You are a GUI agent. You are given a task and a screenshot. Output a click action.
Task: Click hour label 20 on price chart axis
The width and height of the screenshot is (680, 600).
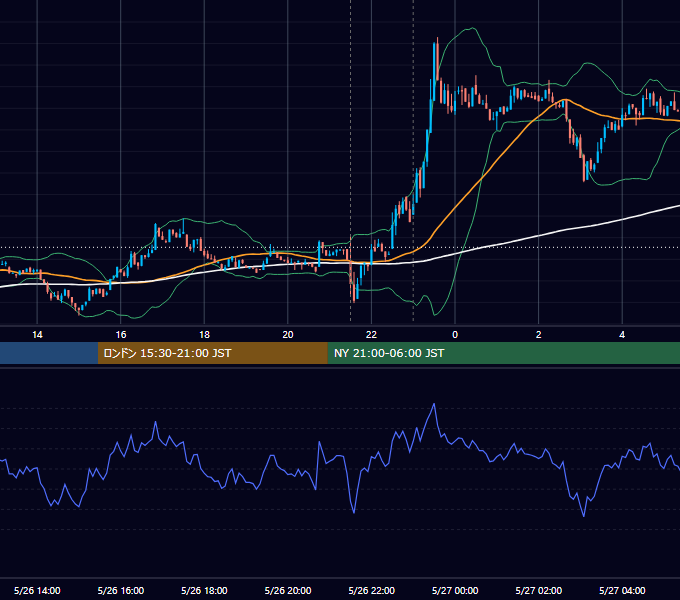[288, 335]
